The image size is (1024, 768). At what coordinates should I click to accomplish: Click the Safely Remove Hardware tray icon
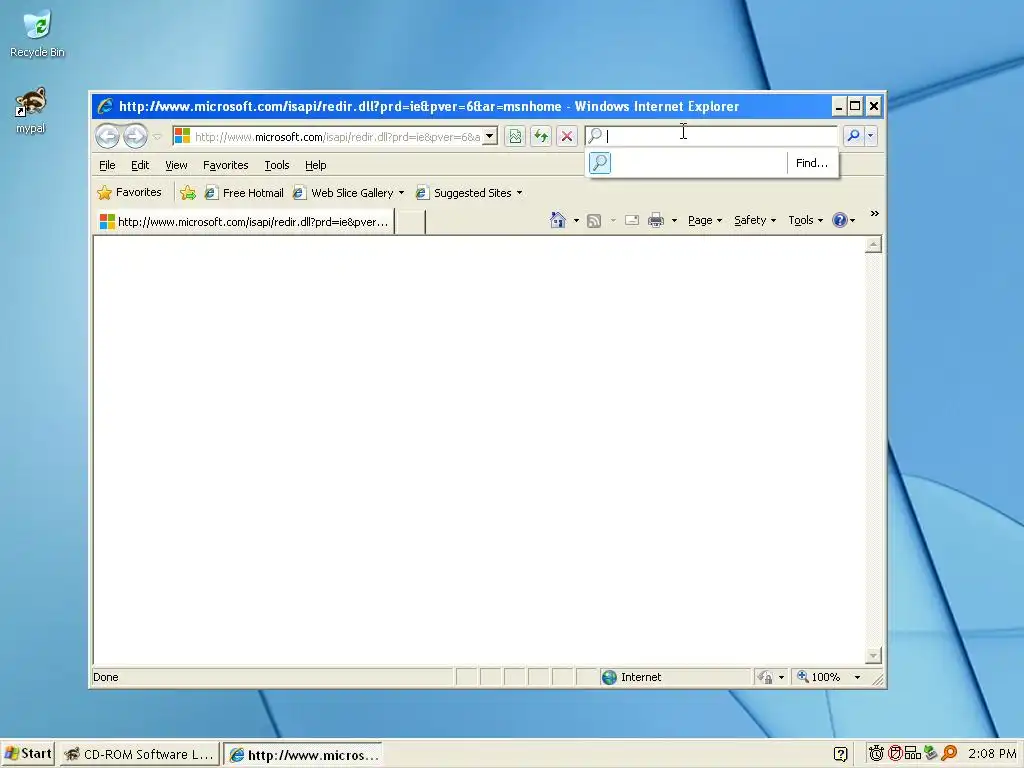pyautogui.click(x=931, y=754)
